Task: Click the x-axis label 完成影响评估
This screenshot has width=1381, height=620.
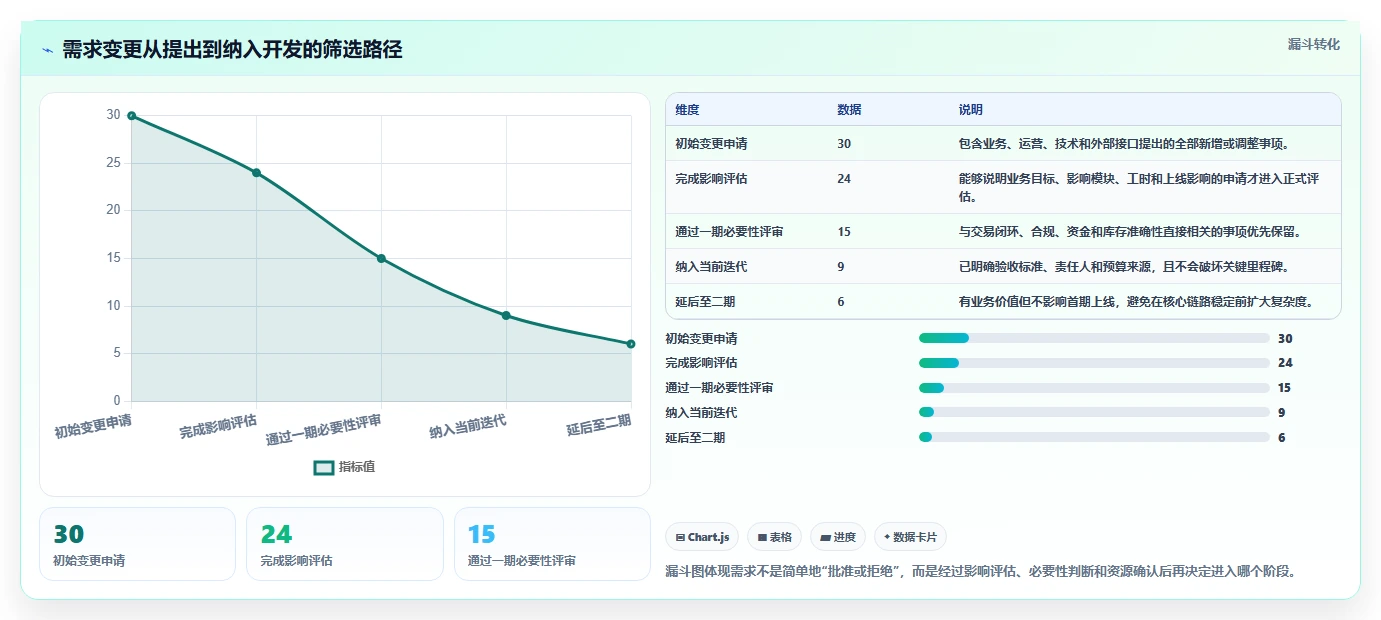Action: pos(218,427)
